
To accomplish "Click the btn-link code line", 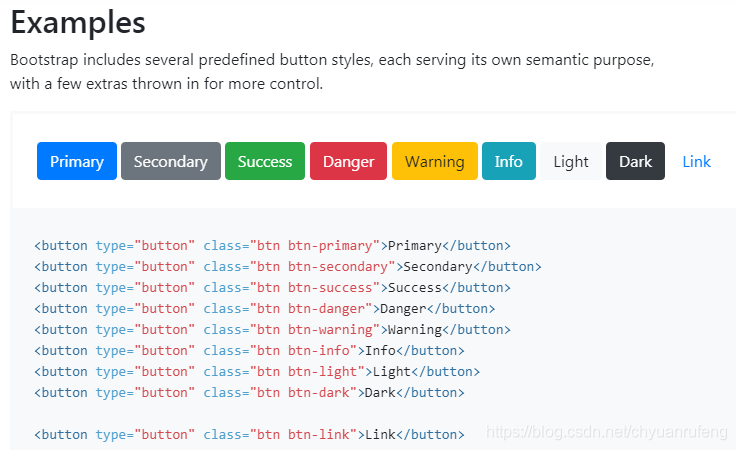I will 249,434.
